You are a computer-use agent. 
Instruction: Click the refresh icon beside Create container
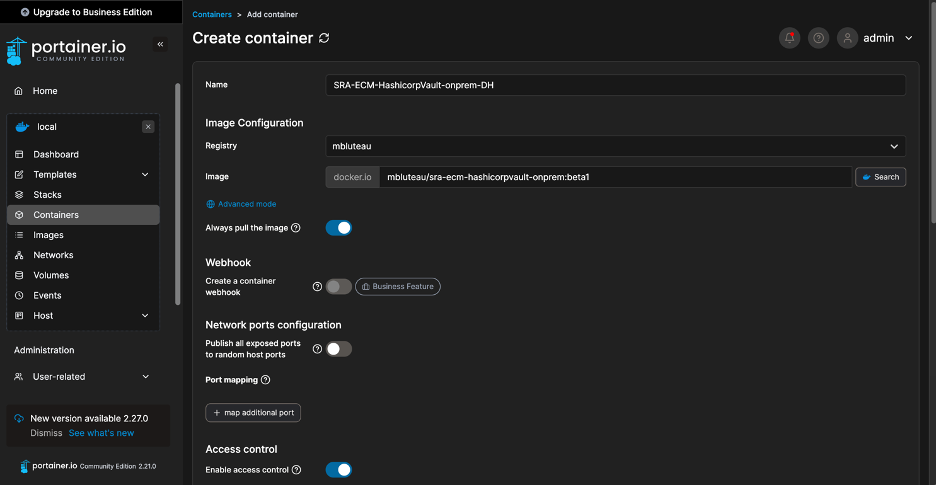[x=324, y=38]
